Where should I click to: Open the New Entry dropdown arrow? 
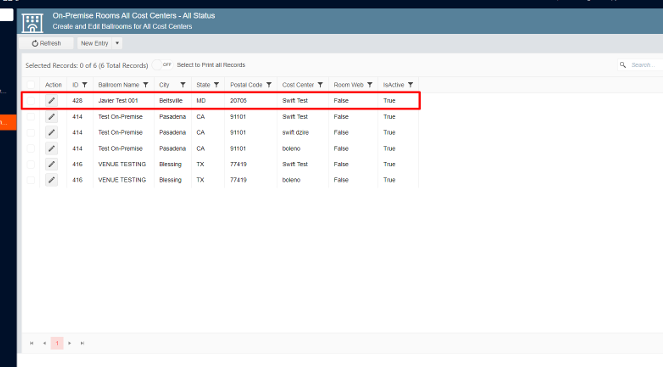pyautogui.click(x=117, y=43)
